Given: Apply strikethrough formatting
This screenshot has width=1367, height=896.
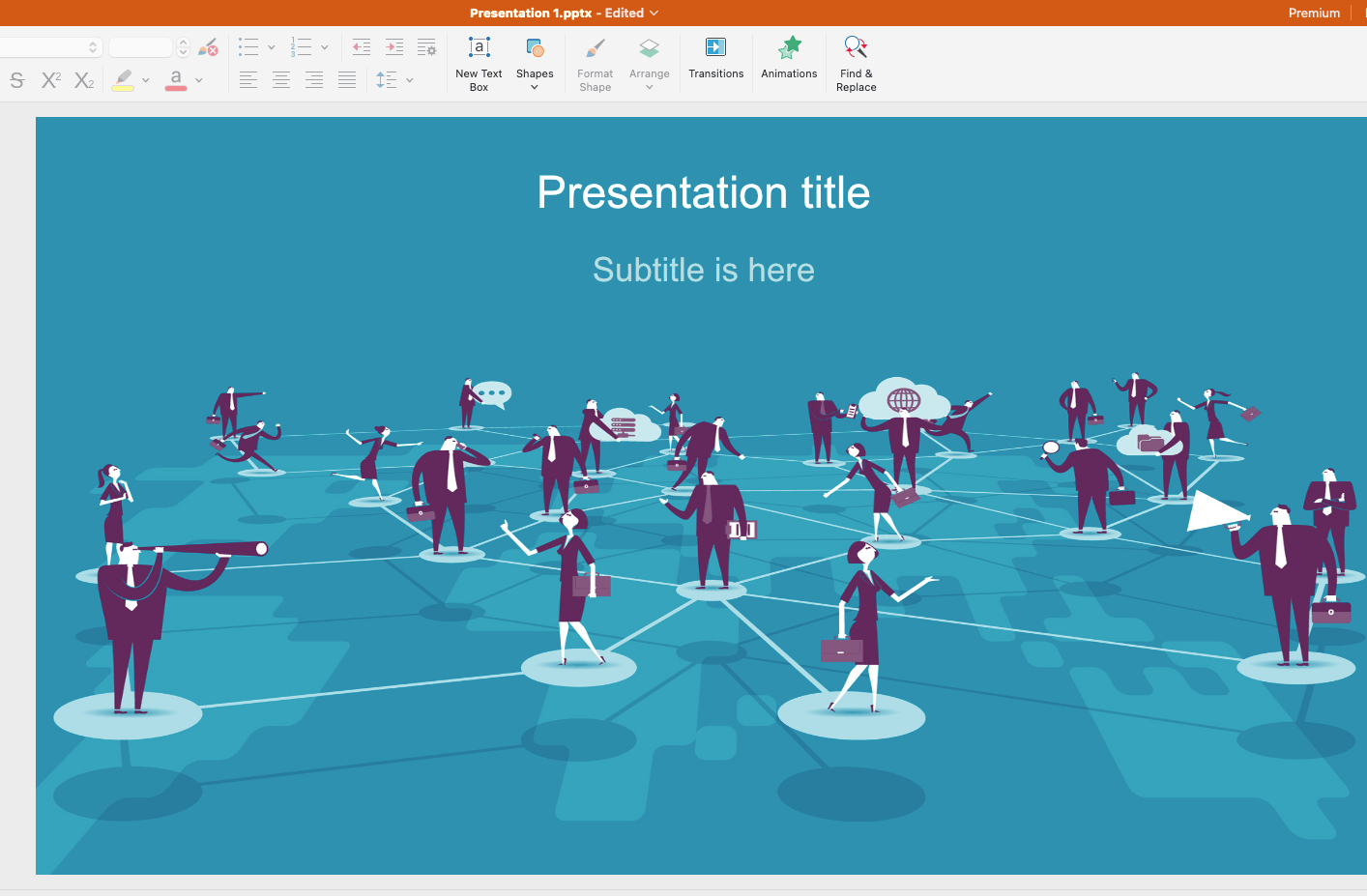Looking at the screenshot, I should point(15,80).
